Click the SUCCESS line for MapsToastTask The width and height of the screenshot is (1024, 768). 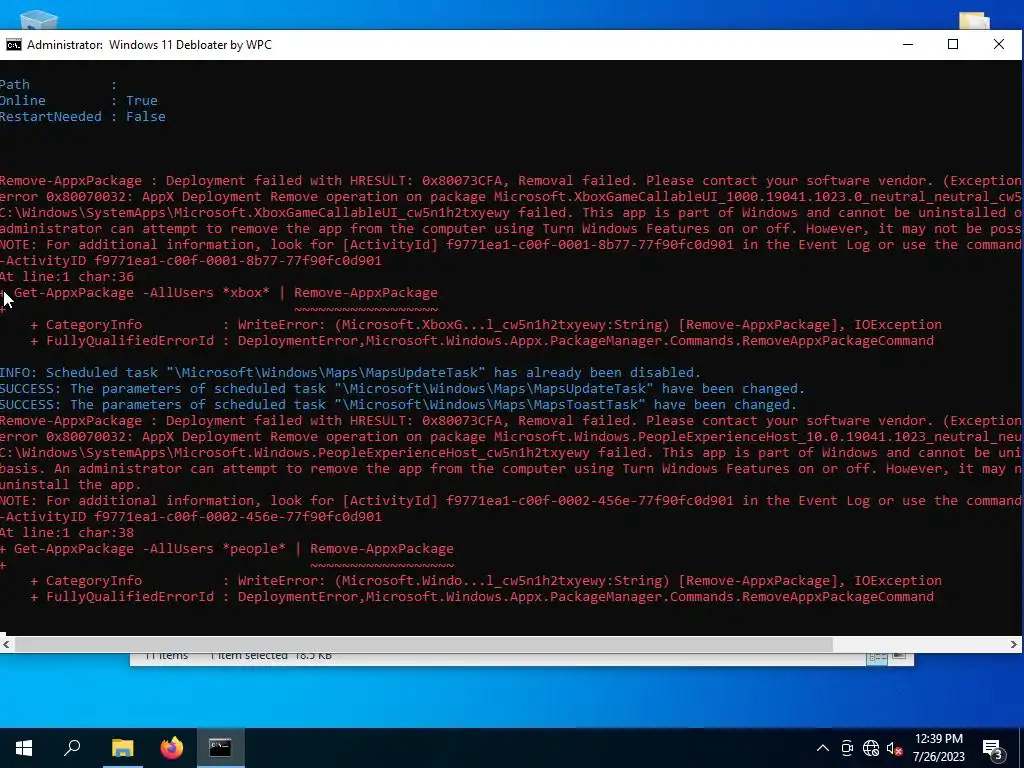[398, 404]
